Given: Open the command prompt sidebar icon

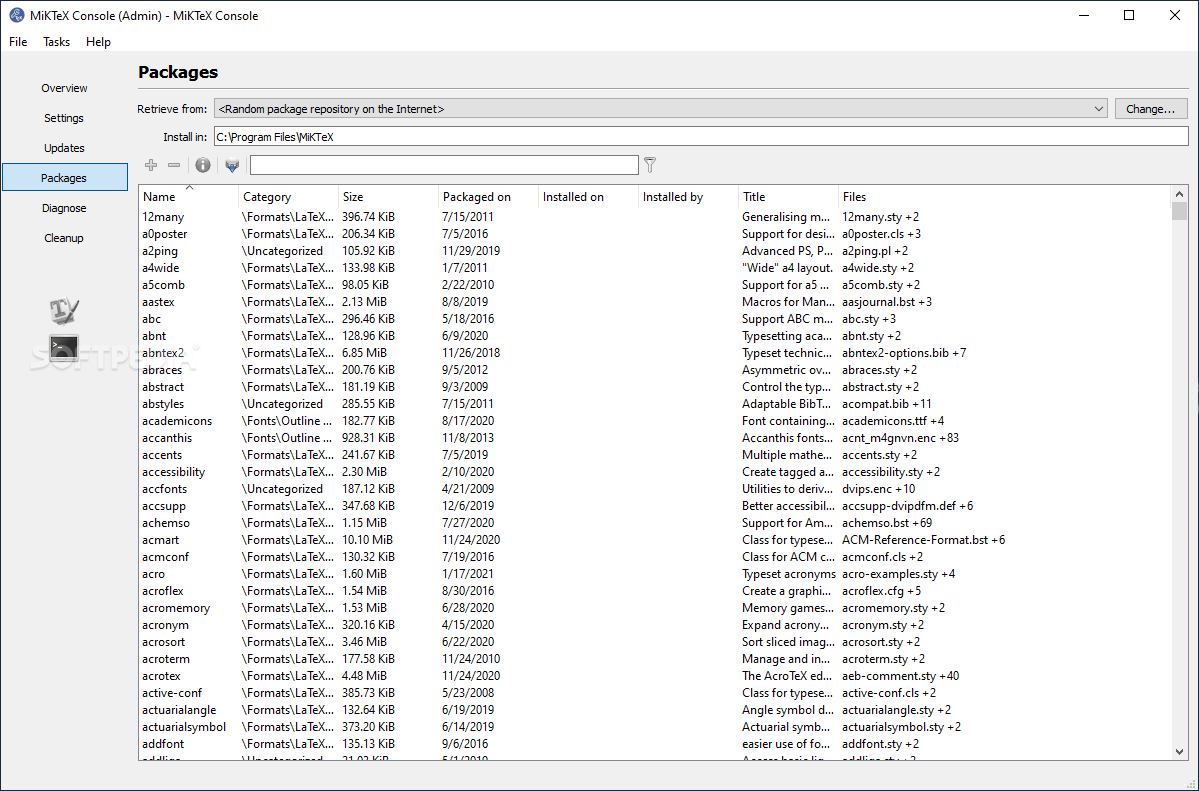Looking at the screenshot, I should 64,348.
